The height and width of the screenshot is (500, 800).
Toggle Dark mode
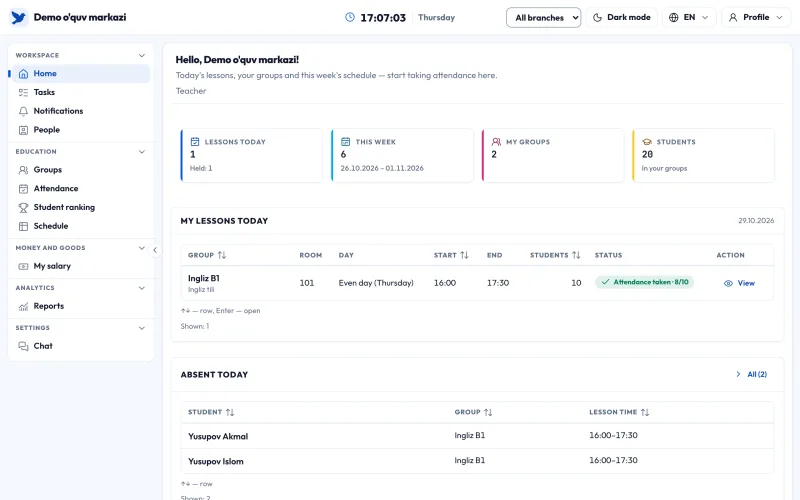[621, 17]
